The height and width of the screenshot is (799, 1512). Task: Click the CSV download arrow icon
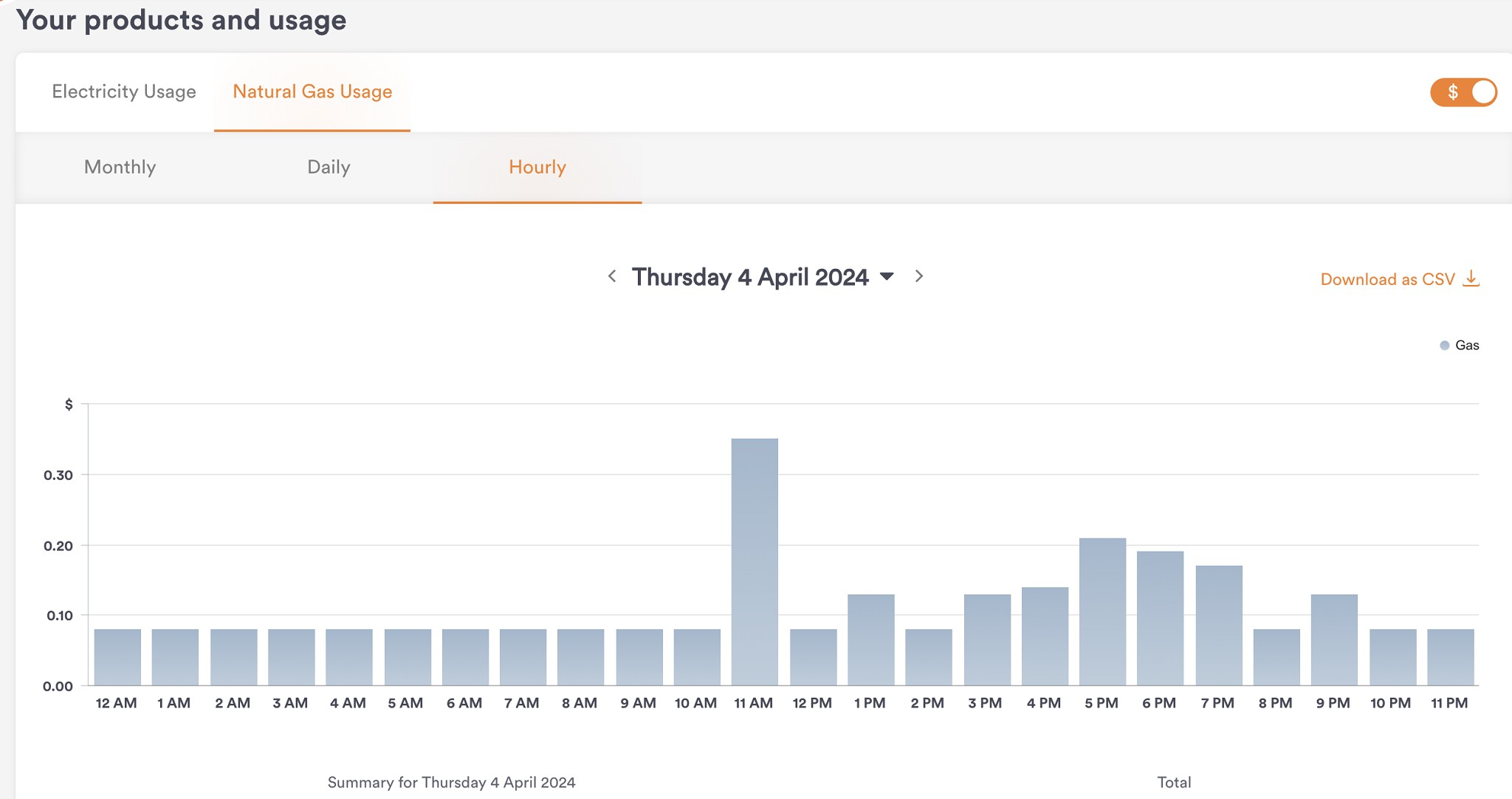1471,278
